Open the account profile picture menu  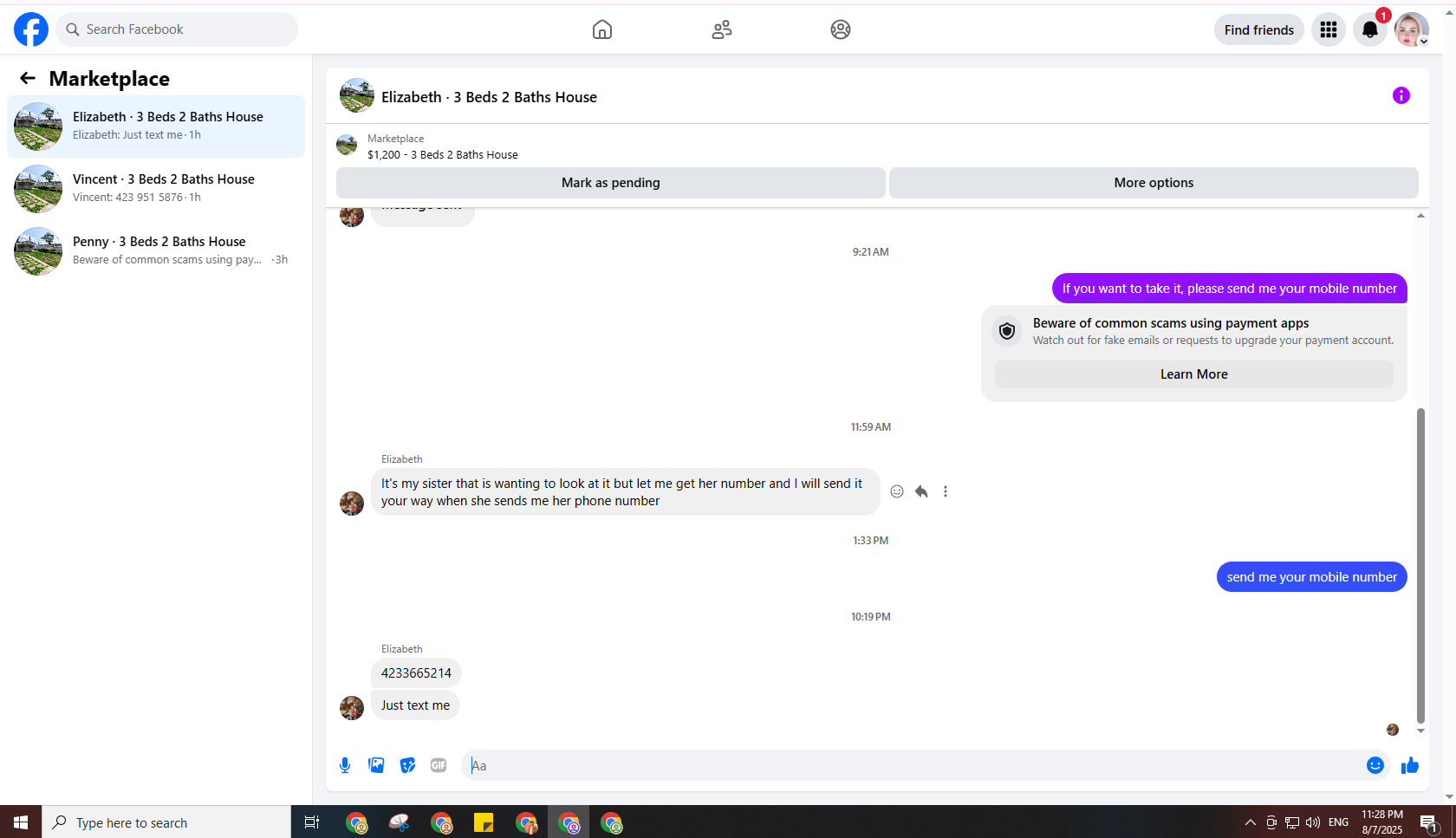(1412, 29)
